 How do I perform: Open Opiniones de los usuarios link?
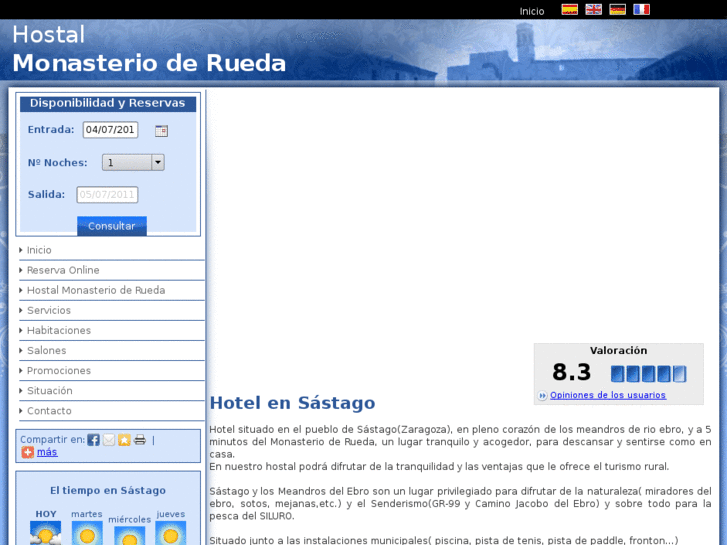(x=608, y=395)
